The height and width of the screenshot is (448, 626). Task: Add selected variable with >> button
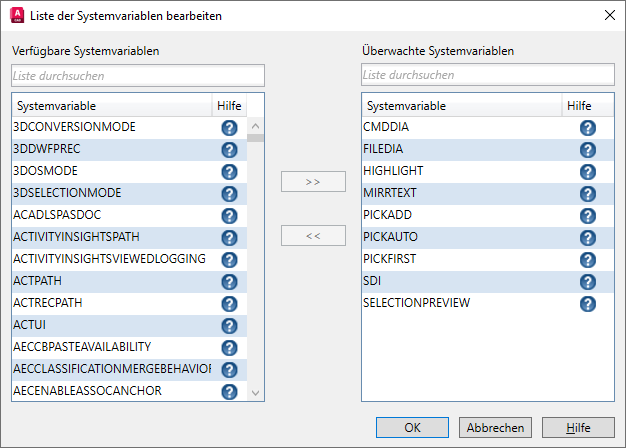coord(313,182)
